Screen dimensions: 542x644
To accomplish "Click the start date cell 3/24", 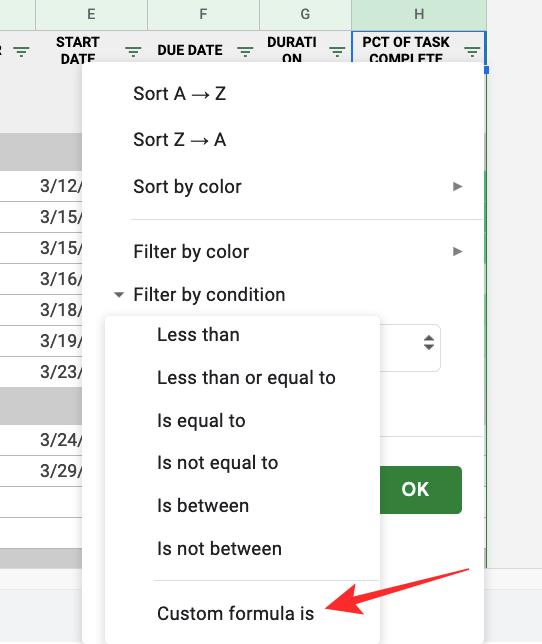I will [60, 440].
